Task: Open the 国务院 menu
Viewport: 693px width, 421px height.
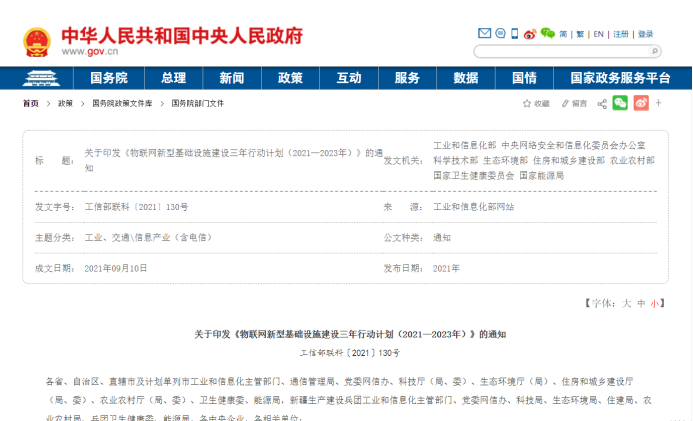Action: (x=109, y=78)
